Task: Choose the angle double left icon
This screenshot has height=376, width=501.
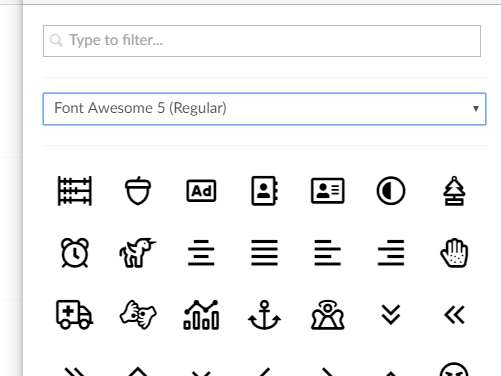Action: pyautogui.click(x=454, y=315)
